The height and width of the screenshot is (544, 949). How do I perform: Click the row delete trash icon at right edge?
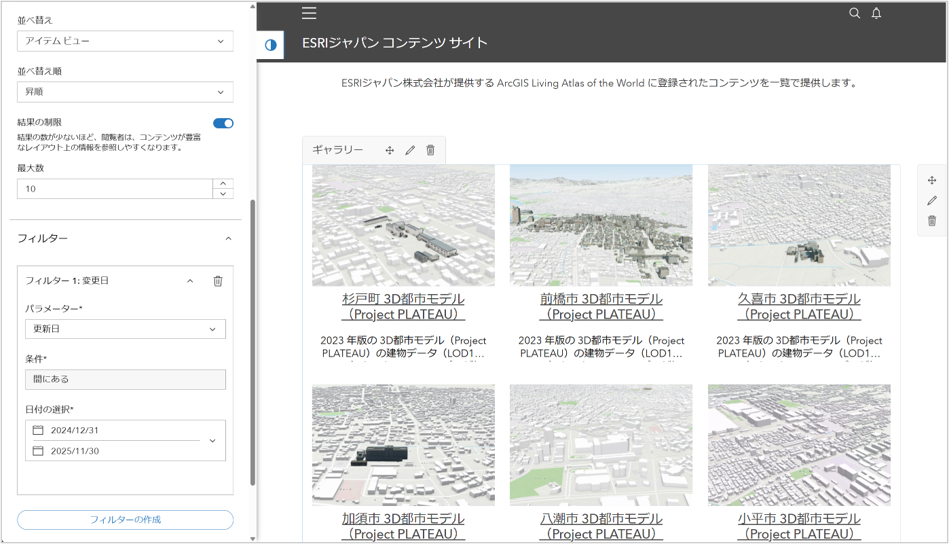click(932, 221)
